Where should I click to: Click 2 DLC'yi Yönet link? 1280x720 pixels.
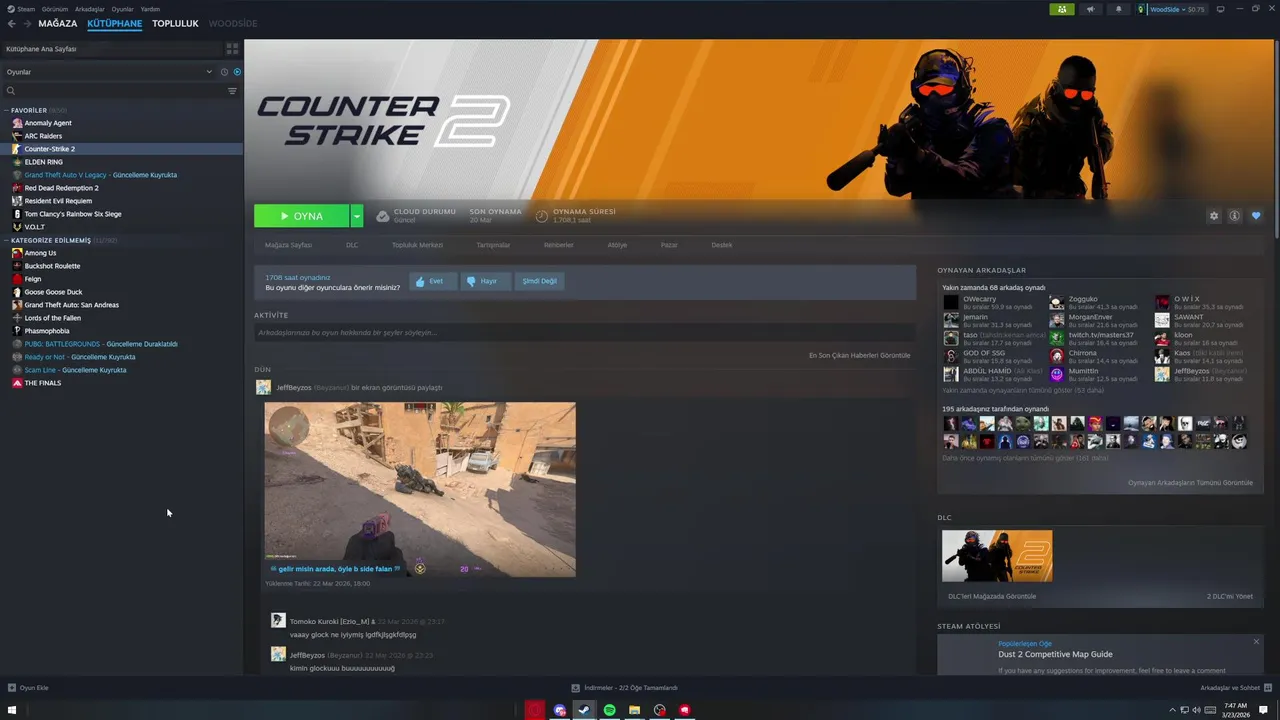[1229, 596]
